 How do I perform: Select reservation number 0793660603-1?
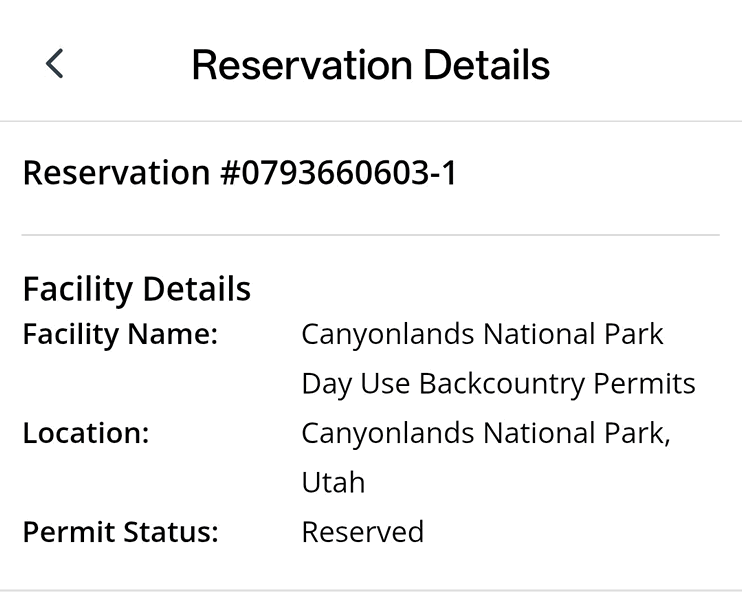pyautogui.click(x=239, y=173)
